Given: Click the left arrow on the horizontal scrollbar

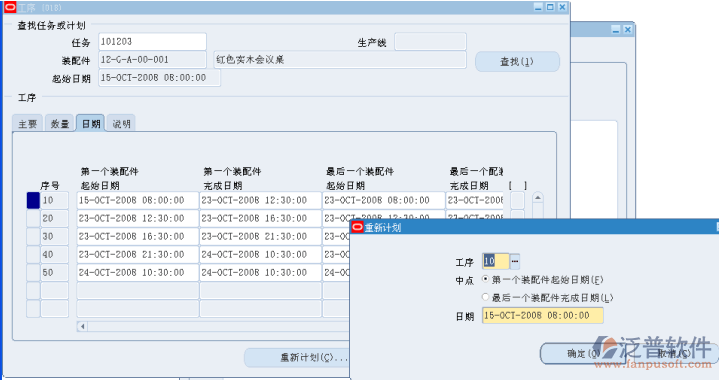Looking at the screenshot, I should click(82, 327).
